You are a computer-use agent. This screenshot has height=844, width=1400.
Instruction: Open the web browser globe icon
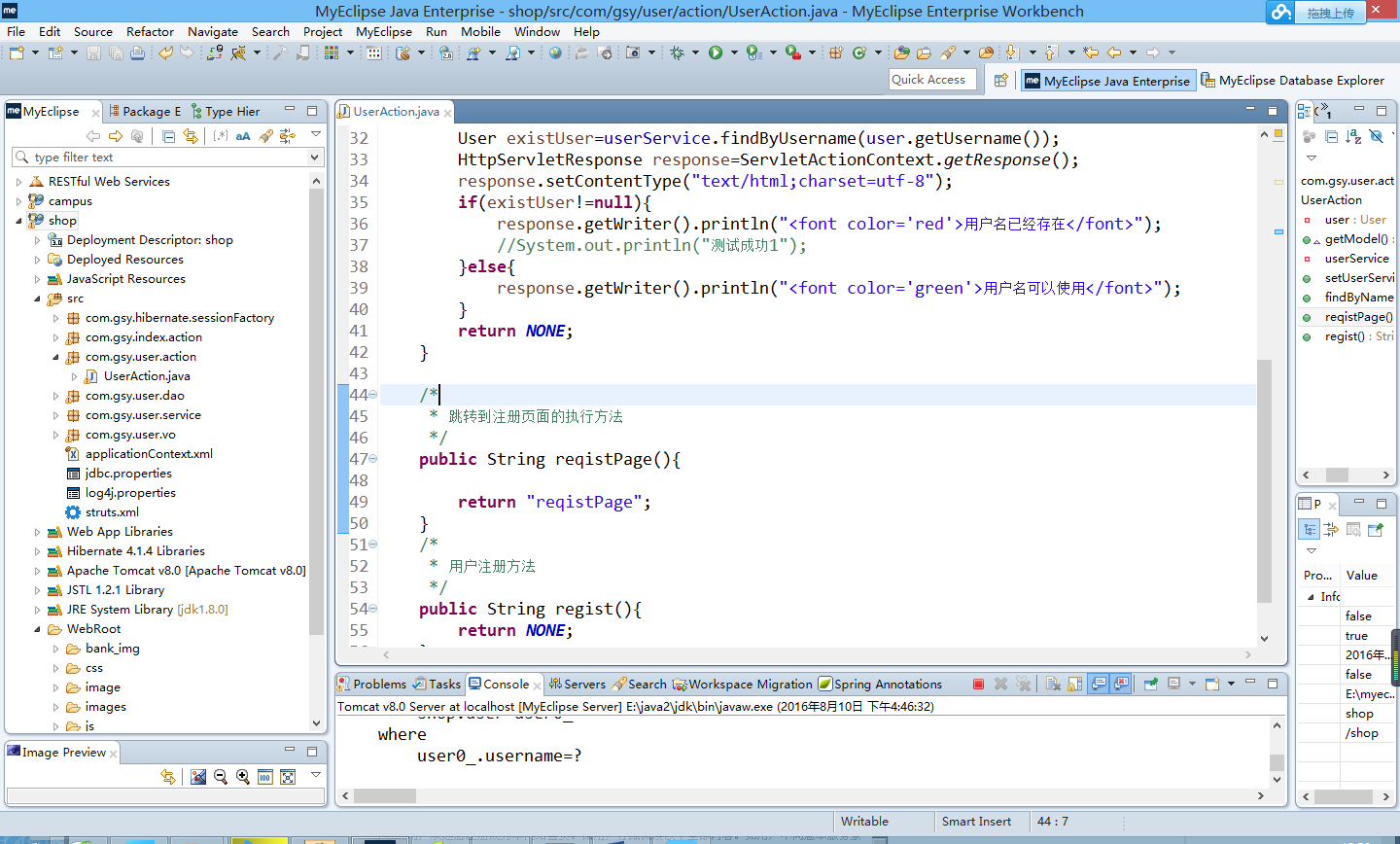point(555,53)
